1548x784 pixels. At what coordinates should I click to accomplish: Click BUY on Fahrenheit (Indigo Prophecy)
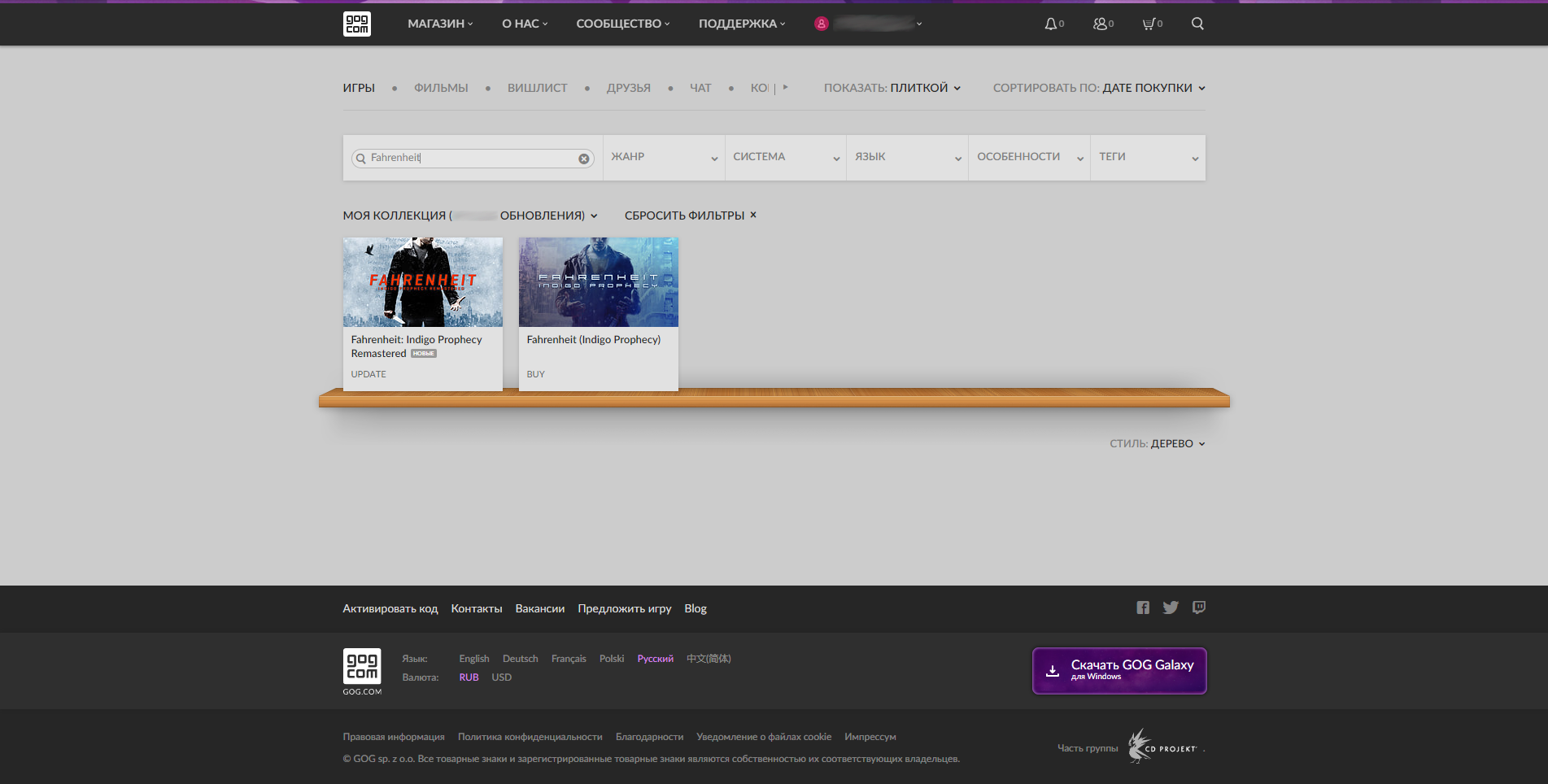click(x=536, y=374)
